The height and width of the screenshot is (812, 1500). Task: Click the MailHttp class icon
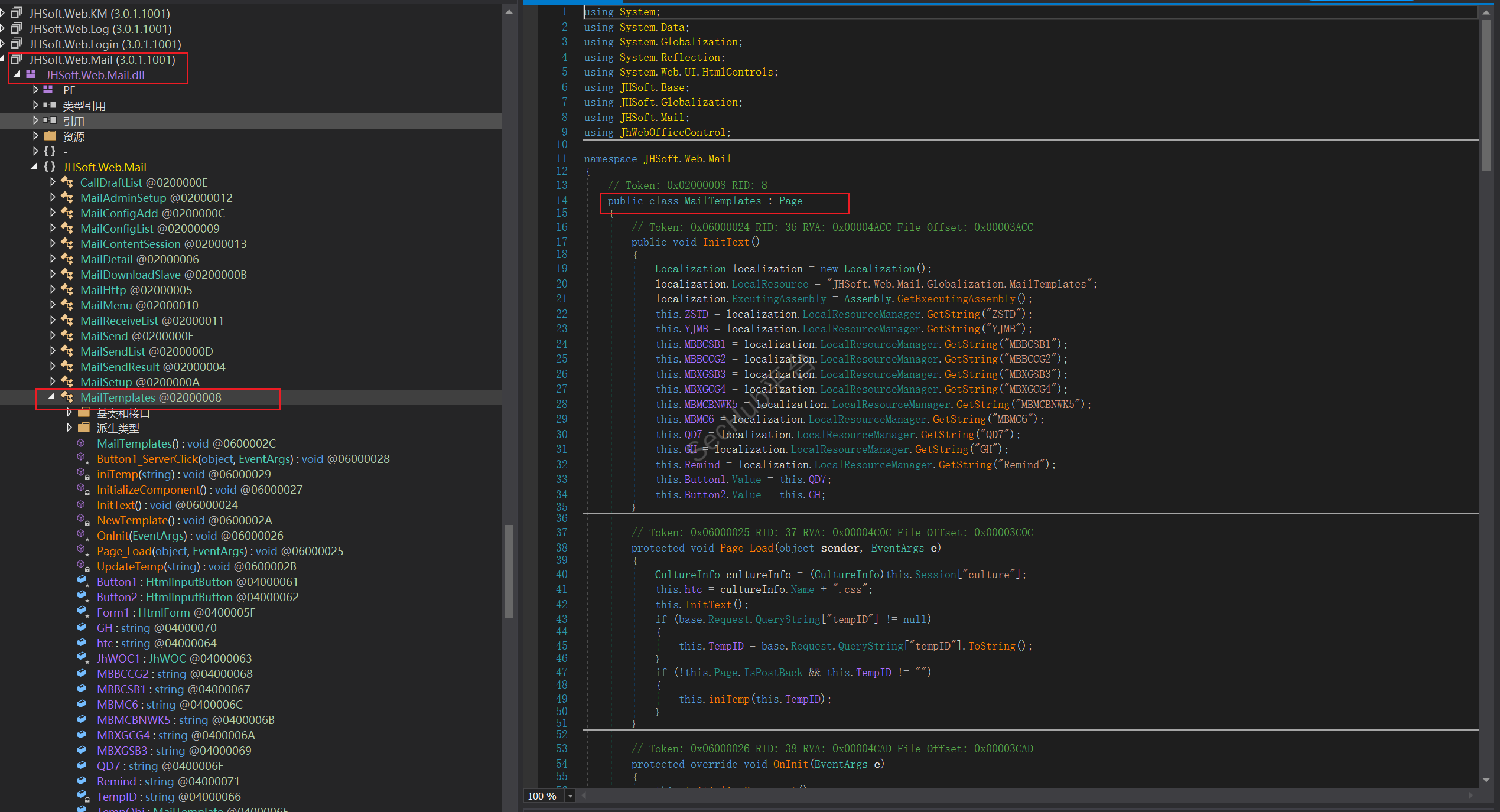(67, 290)
